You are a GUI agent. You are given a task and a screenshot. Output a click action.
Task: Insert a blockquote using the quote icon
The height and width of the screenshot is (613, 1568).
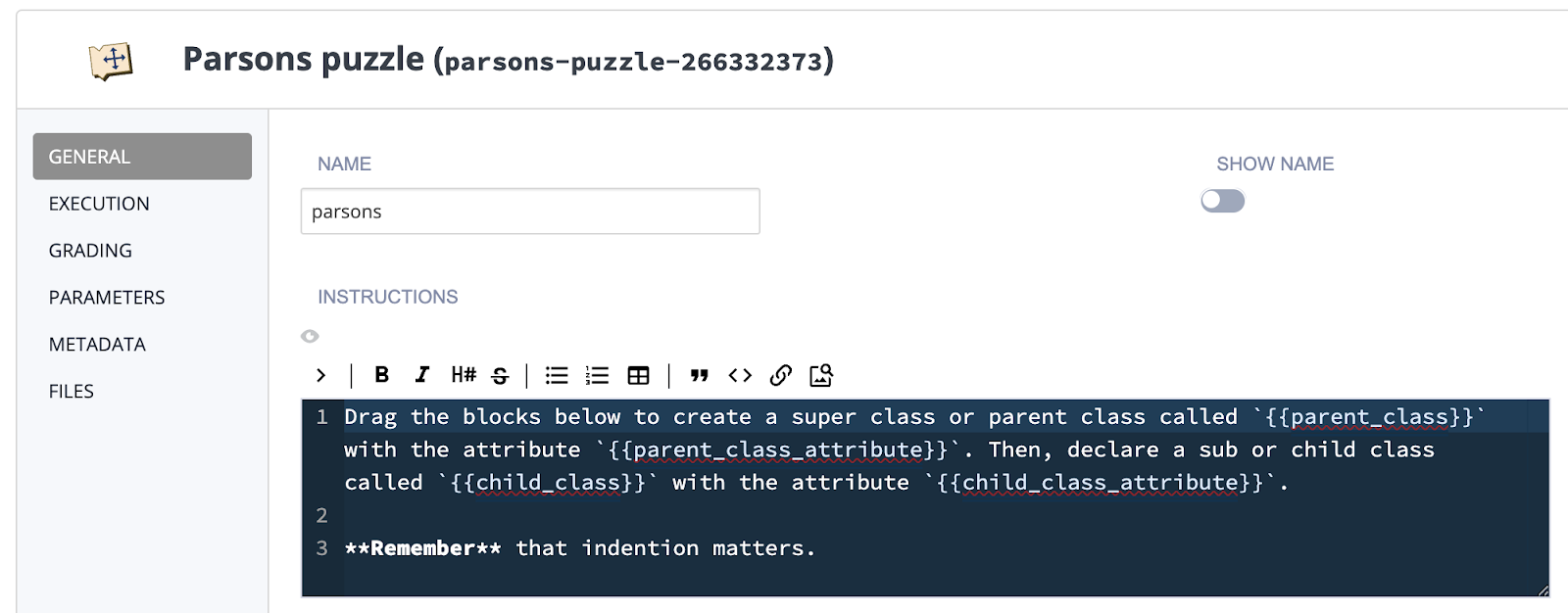698,375
